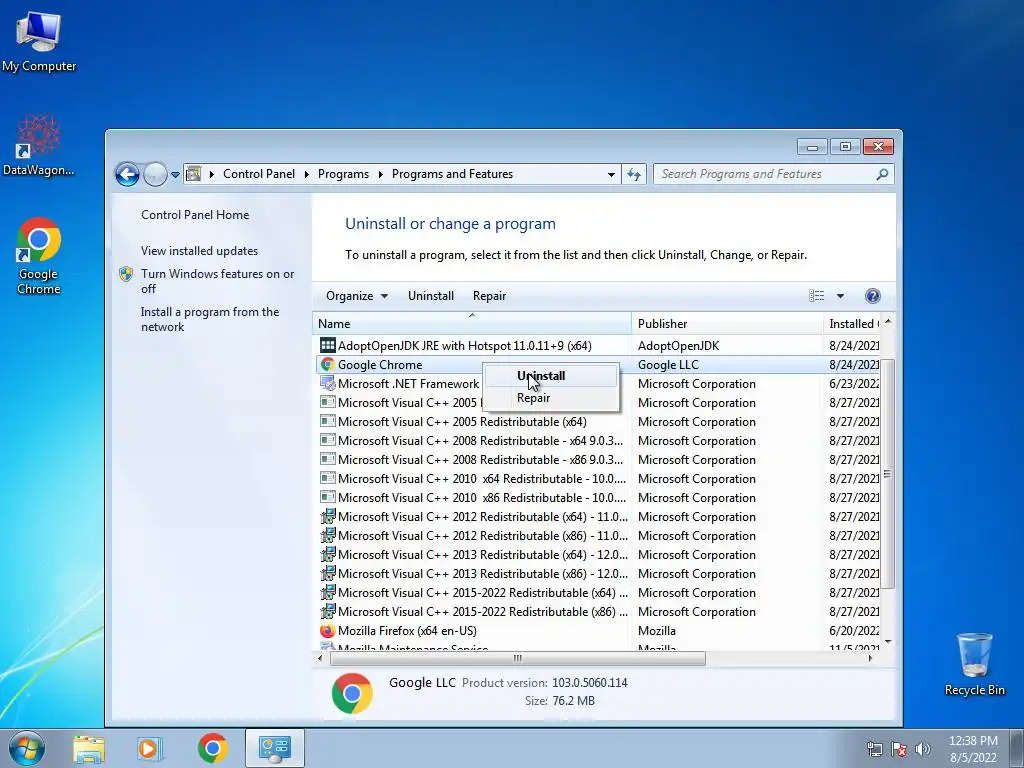Sort by the Installed On column header
This screenshot has height=768, width=1024.
[852, 324]
